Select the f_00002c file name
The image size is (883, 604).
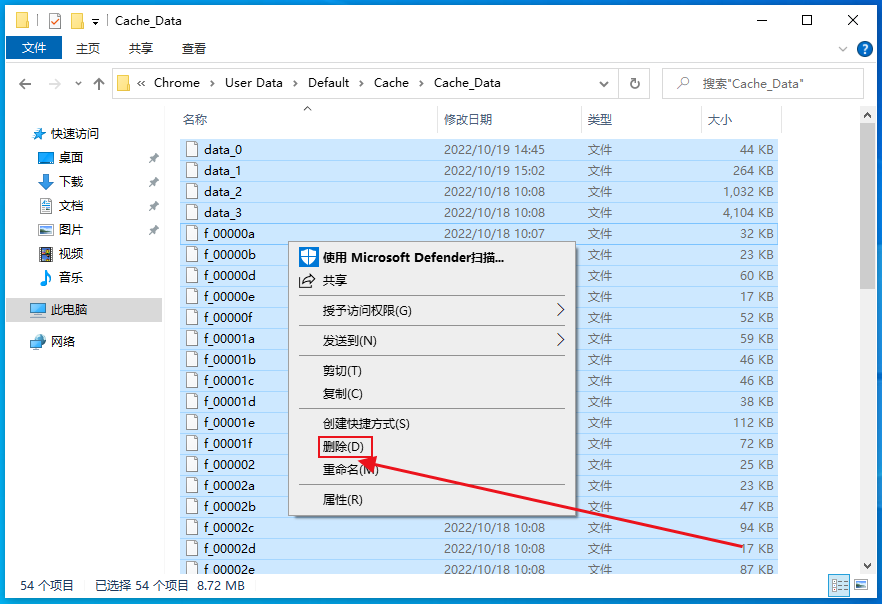click(229, 527)
